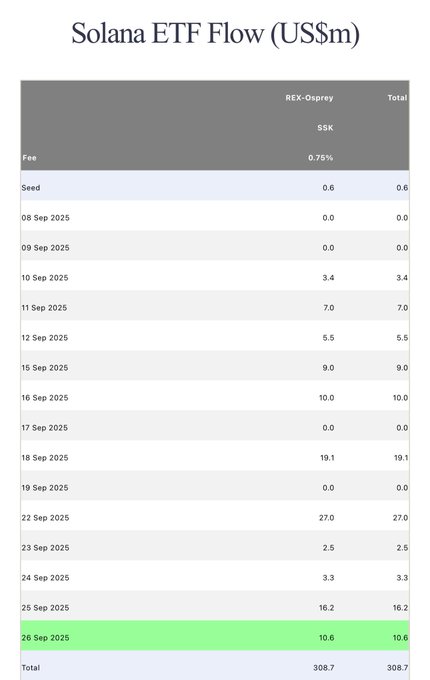Image resolution: width=430 pixels, height=680 pixels.
Task: Select SSK value 19.1 on 18 Sep
Action: (327, 458)
